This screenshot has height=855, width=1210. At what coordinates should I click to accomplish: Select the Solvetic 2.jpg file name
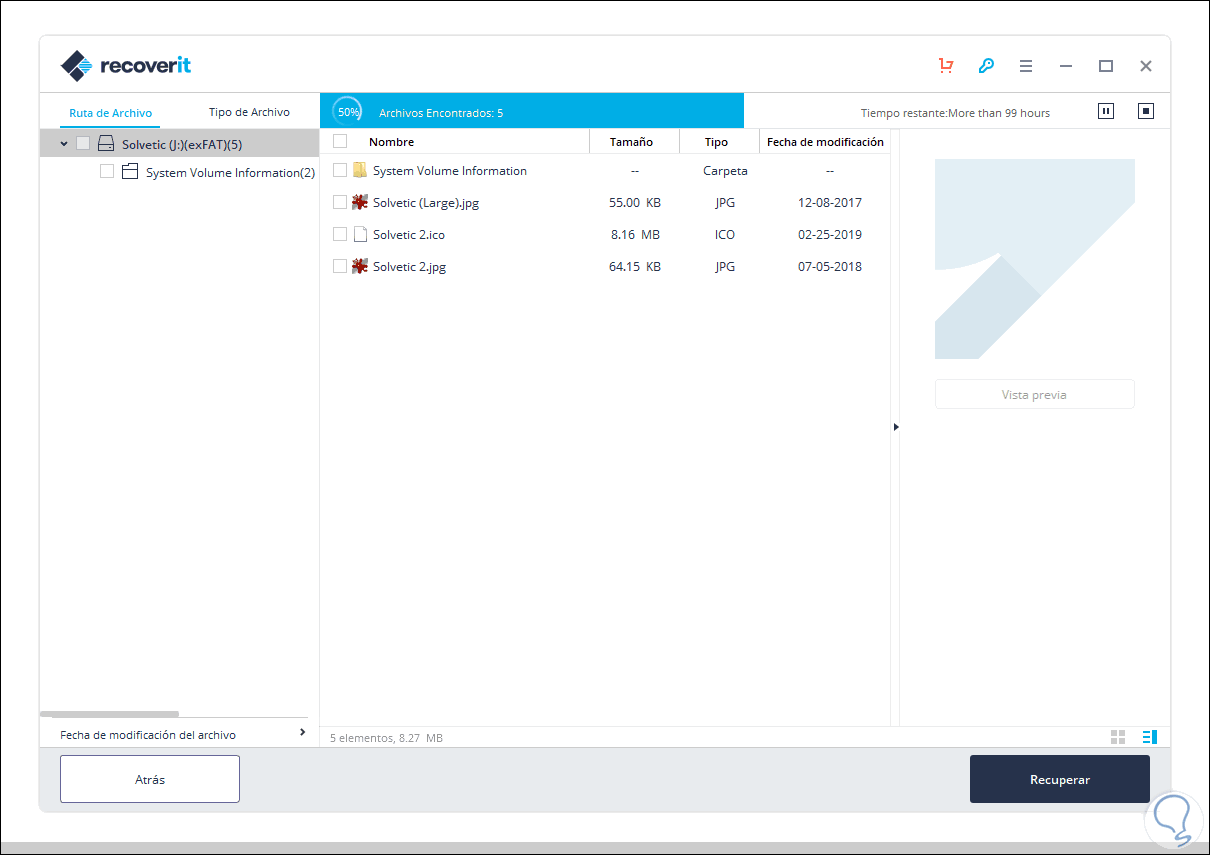click(x=409, y=266)
